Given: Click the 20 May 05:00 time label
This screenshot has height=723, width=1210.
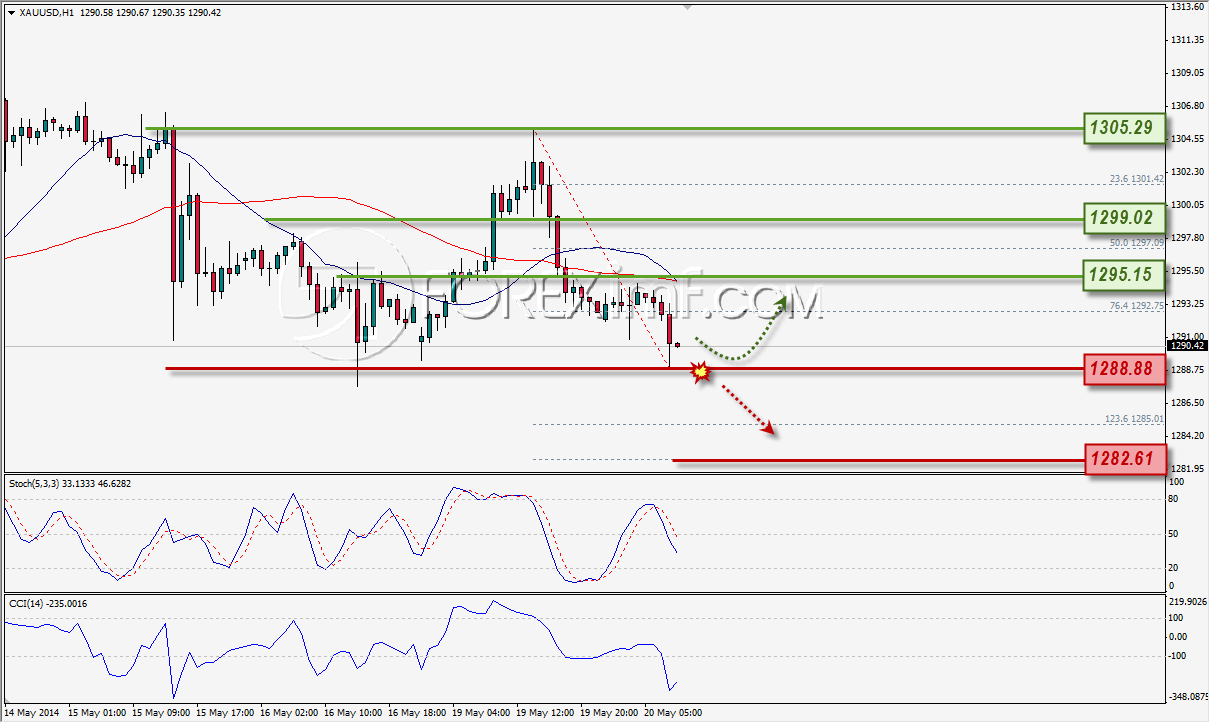Looking at the screenshot, I should [673, 713].
